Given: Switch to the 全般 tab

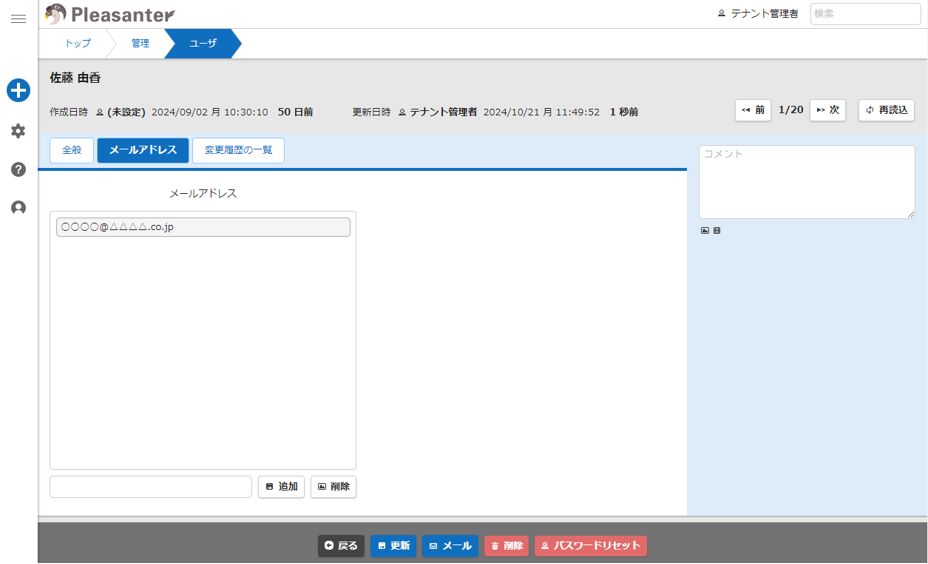Looking at the screenshot, I should click(72, 150).
